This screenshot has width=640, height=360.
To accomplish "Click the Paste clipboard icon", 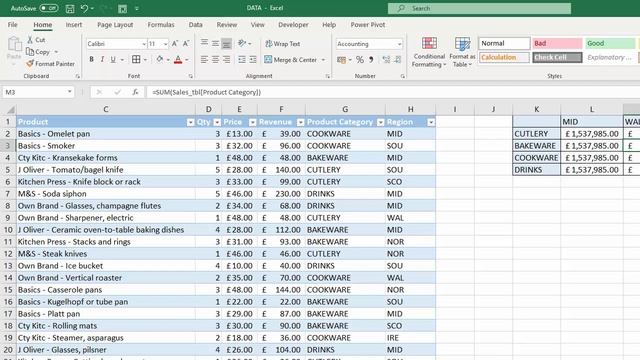I will click(x=14, y=45).
